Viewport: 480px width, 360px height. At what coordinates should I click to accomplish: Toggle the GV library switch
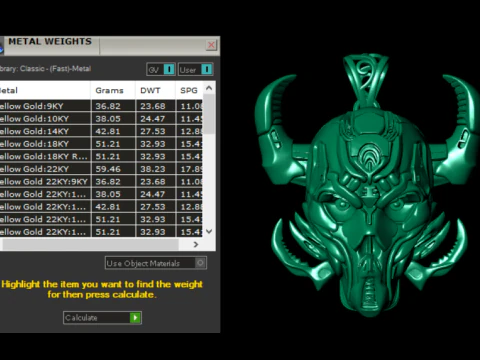[x=169, y=69]
